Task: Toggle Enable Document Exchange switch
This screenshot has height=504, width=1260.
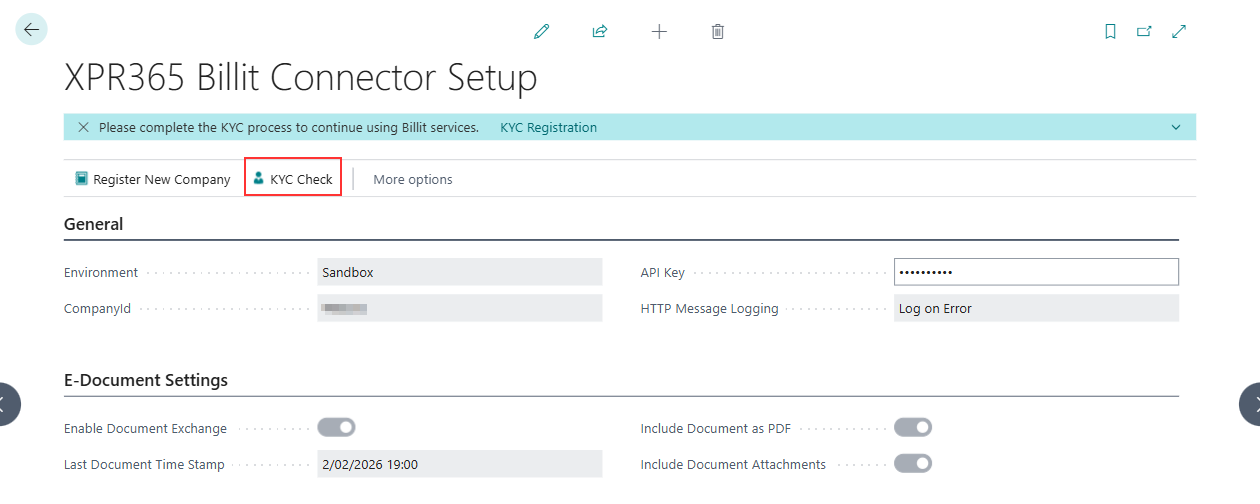Action: coord(336,428)
